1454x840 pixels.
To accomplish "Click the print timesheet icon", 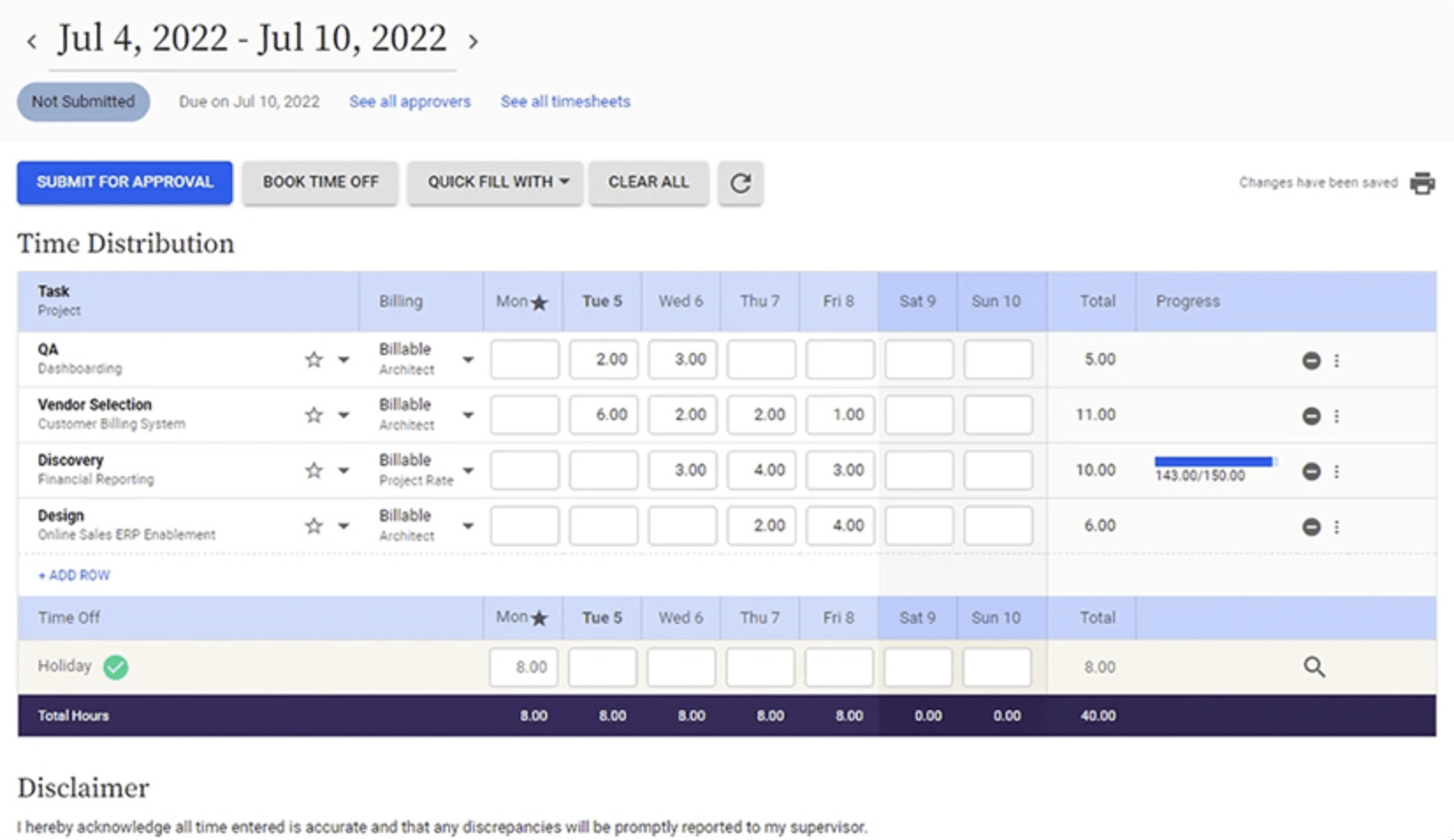I will (x=1422, y=183).
